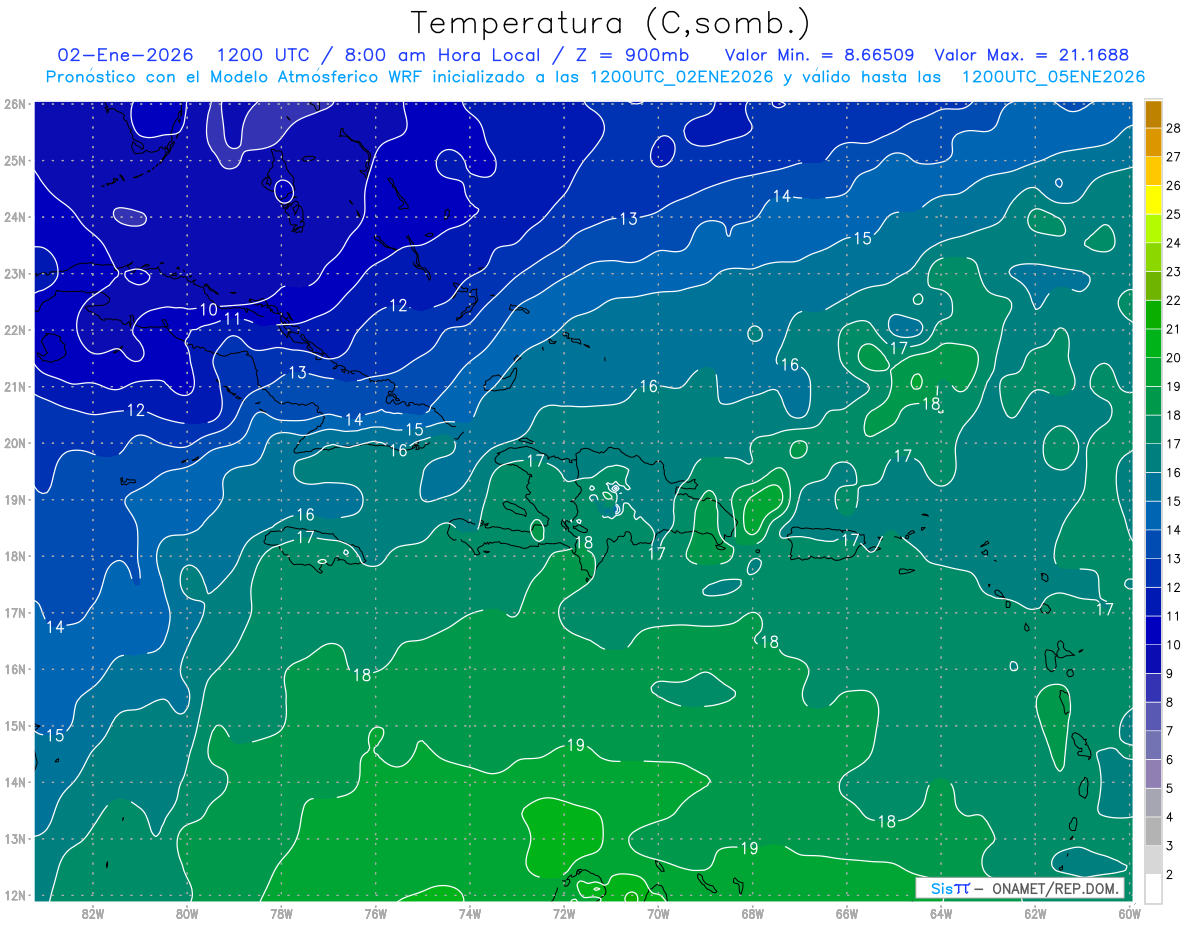This screenshot has width=1200, height=927.
Task: Click longitude axis label "62W"
Action: 1035,913
